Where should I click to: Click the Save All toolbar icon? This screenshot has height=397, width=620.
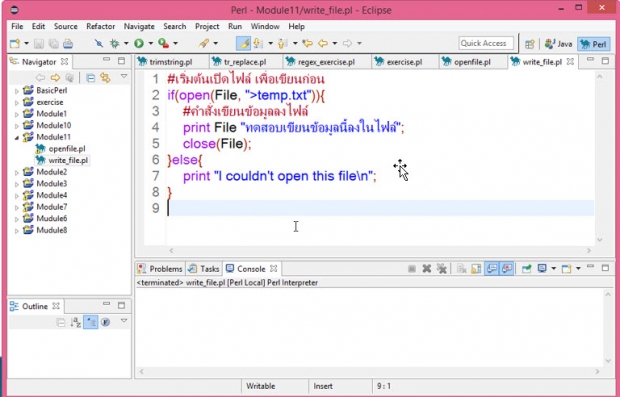click(x=53, y=43)
